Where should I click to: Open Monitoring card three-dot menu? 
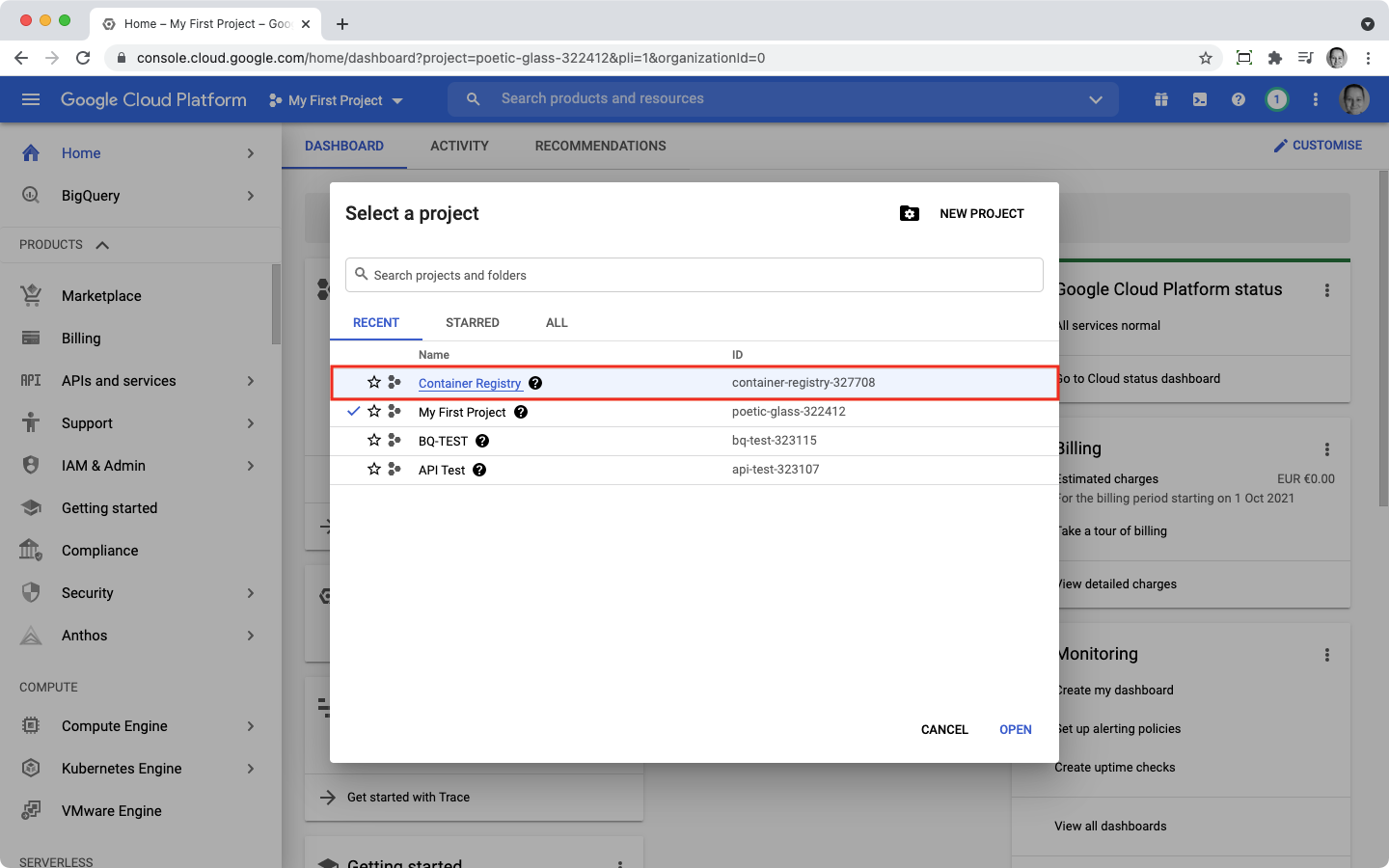point(1327,655)
